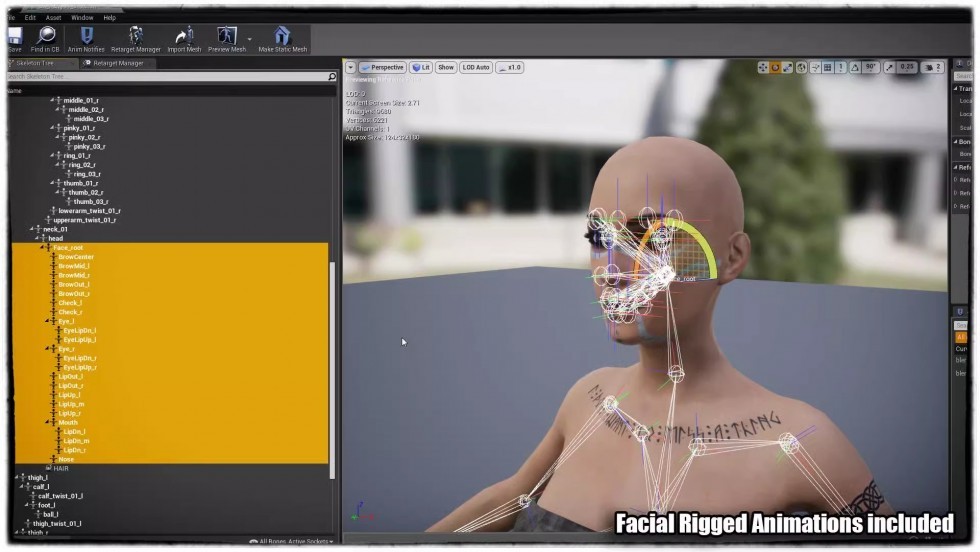Click search magnifier icon in skeleton tree
Screen dimensions: 980x552
332,76
